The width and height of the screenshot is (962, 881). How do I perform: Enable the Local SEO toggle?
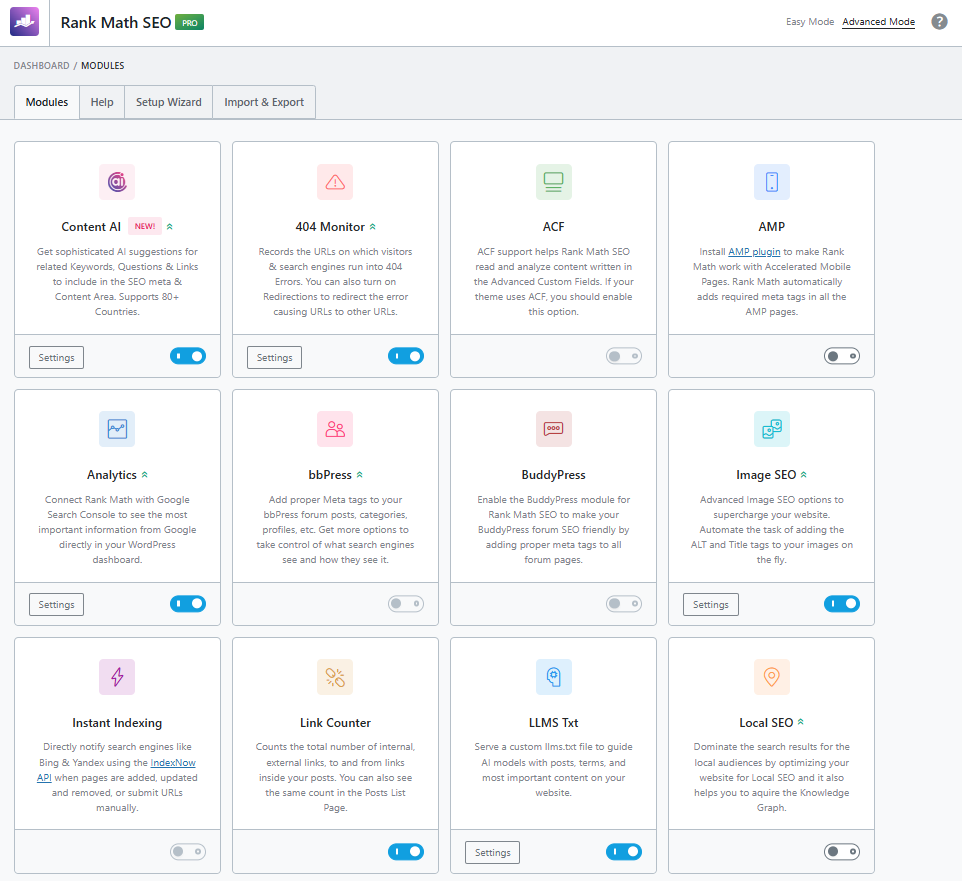pyautogui.click(x=842, y=852)
